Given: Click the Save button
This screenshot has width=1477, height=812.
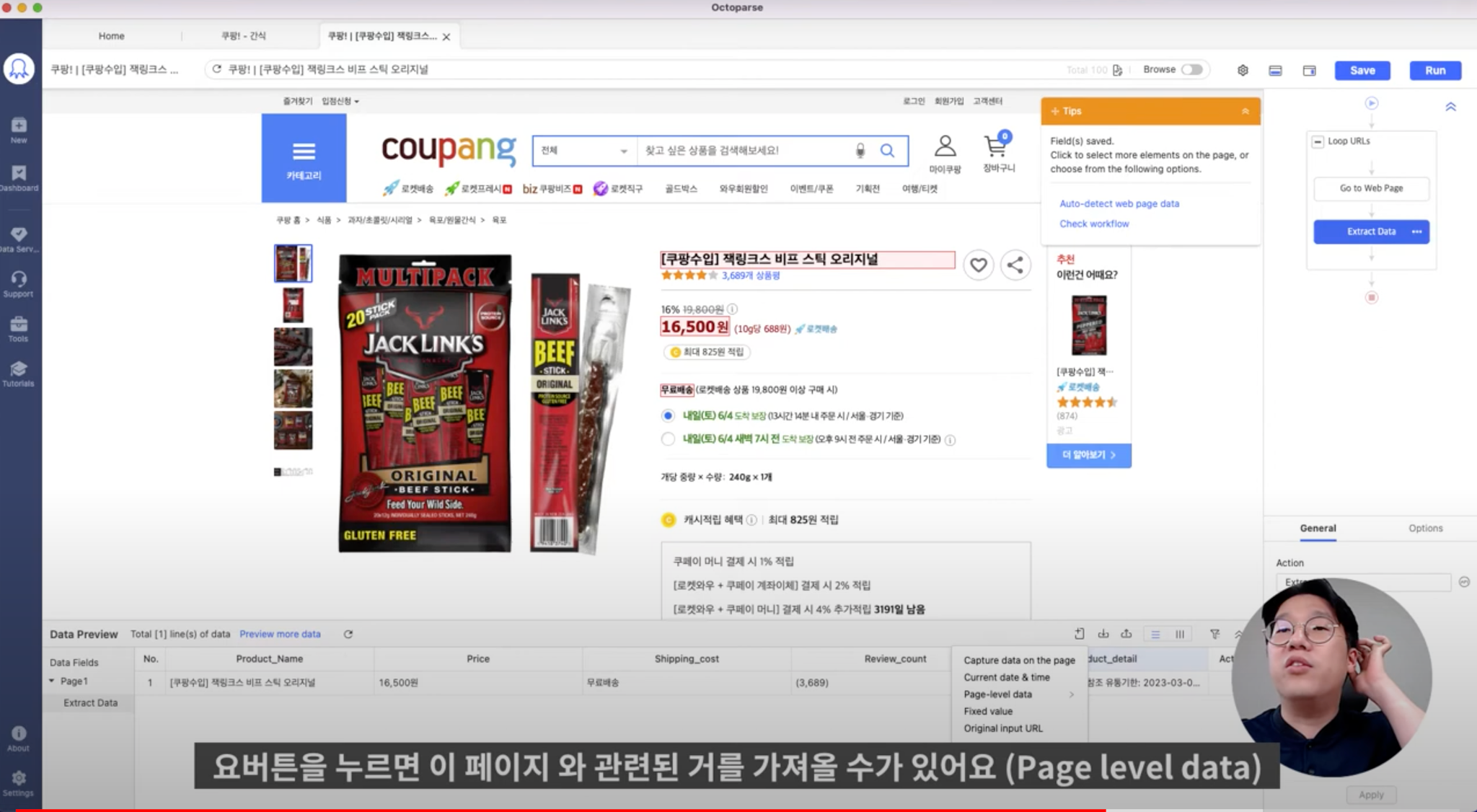Looking at the screenshot, I should (x=1362, y=70).
